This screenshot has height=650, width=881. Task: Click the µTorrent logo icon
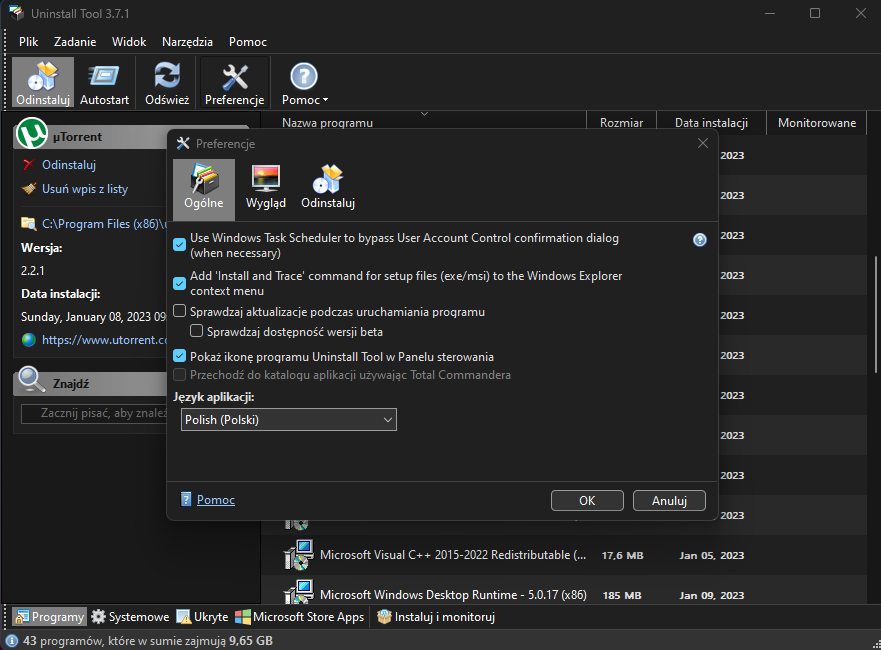click(x=32, y=133)
